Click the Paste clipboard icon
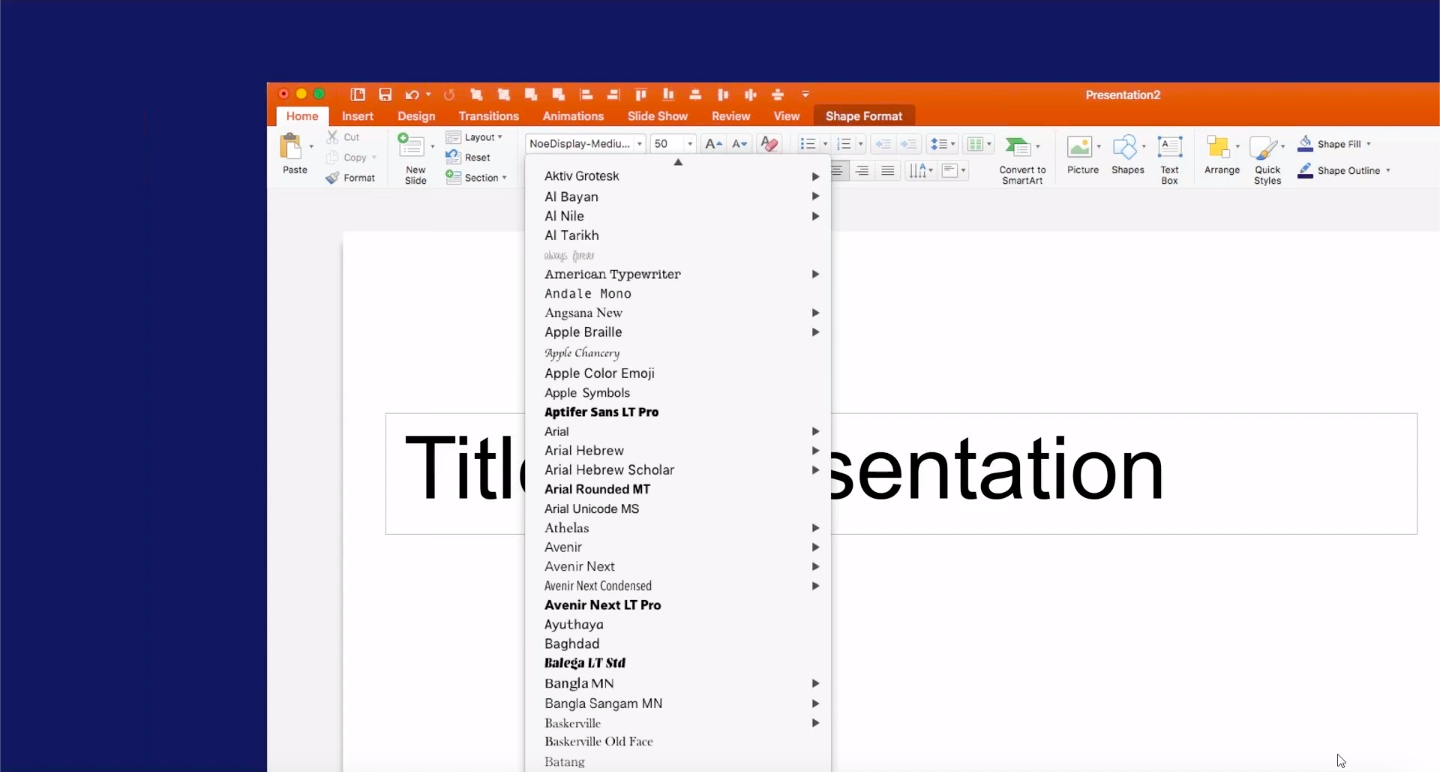The image size is (1440, 772). tap(292, 148)
